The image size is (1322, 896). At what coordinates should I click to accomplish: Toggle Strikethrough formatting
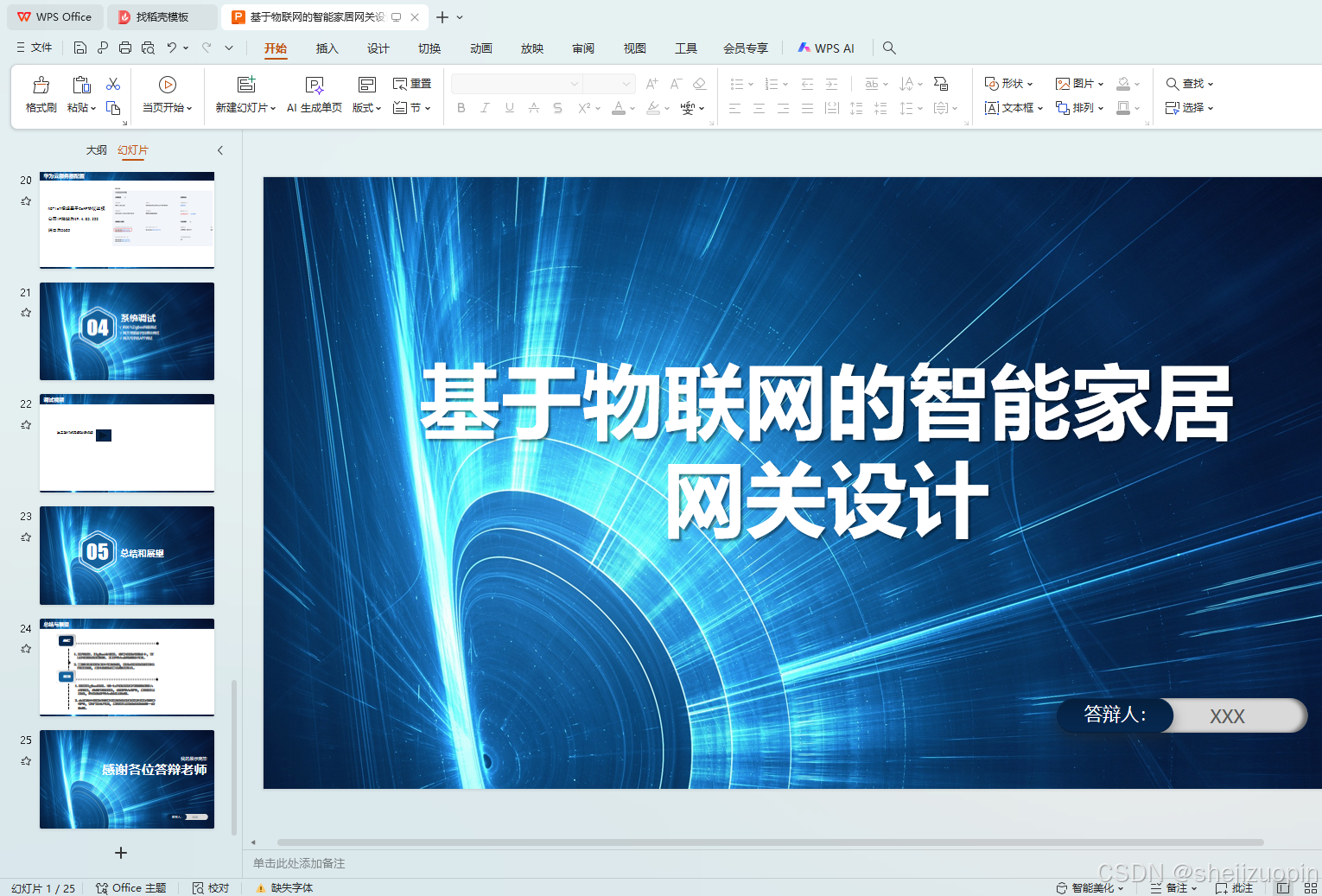533,108
